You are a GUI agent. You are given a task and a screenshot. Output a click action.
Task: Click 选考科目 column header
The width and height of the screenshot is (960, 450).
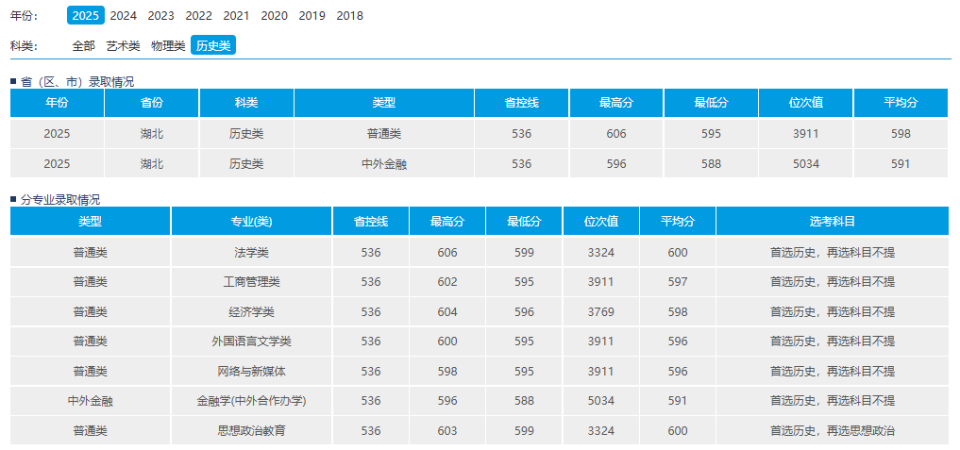click(833, 221)
